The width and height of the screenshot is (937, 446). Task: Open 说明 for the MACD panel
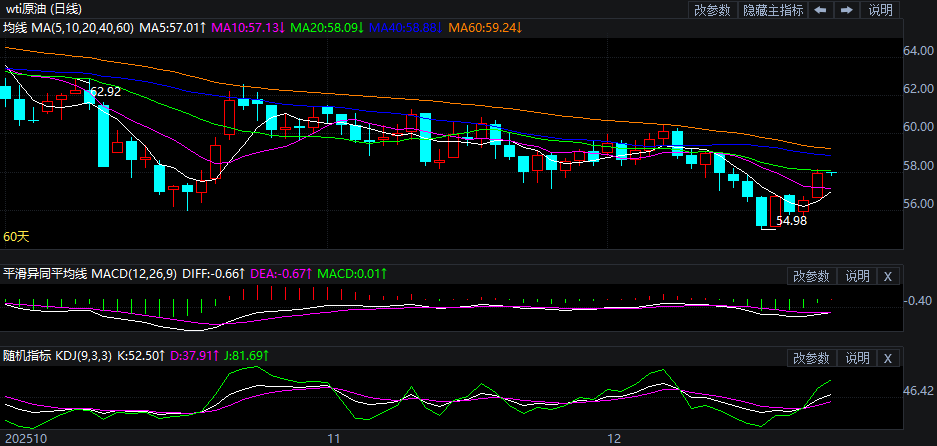(x=857, y=275)
